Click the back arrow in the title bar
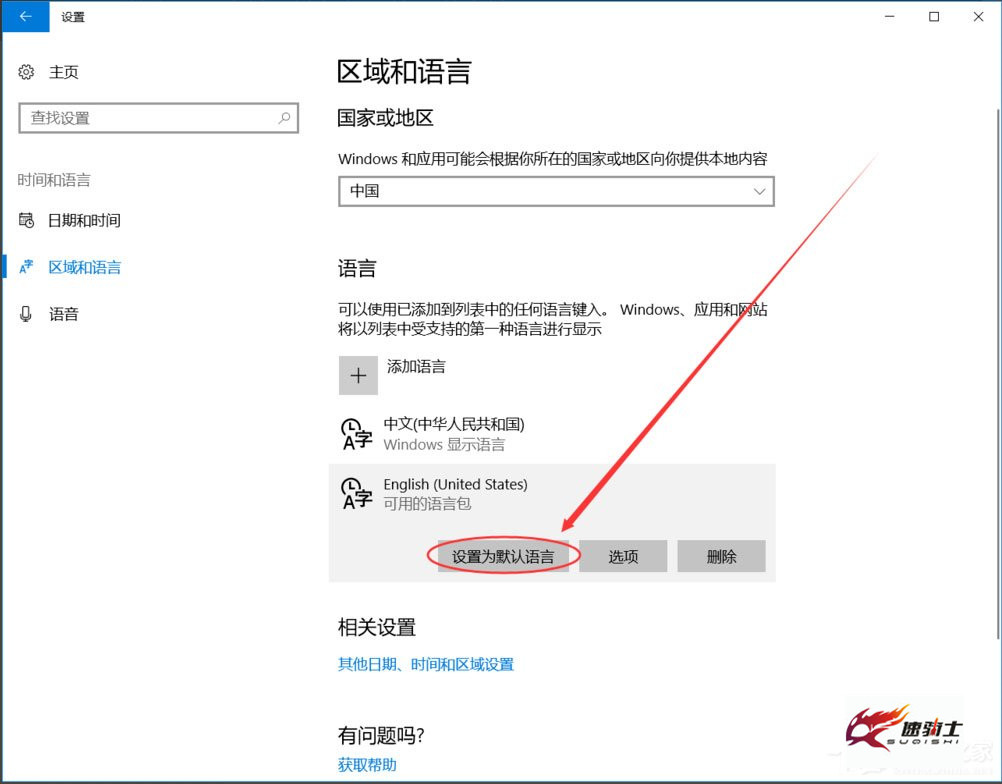Screen dimensions: 1002x784 [x=26, y=17]
